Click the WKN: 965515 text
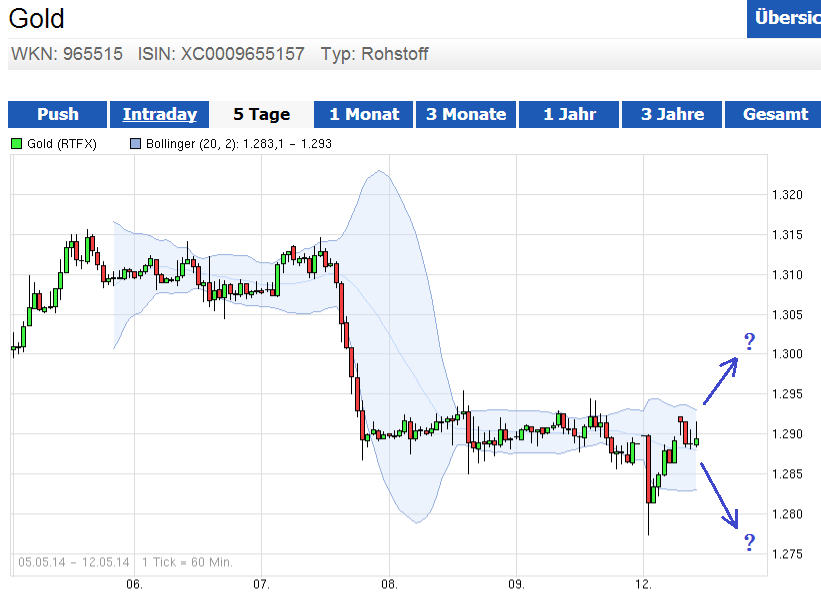 [x=67, y=54]
